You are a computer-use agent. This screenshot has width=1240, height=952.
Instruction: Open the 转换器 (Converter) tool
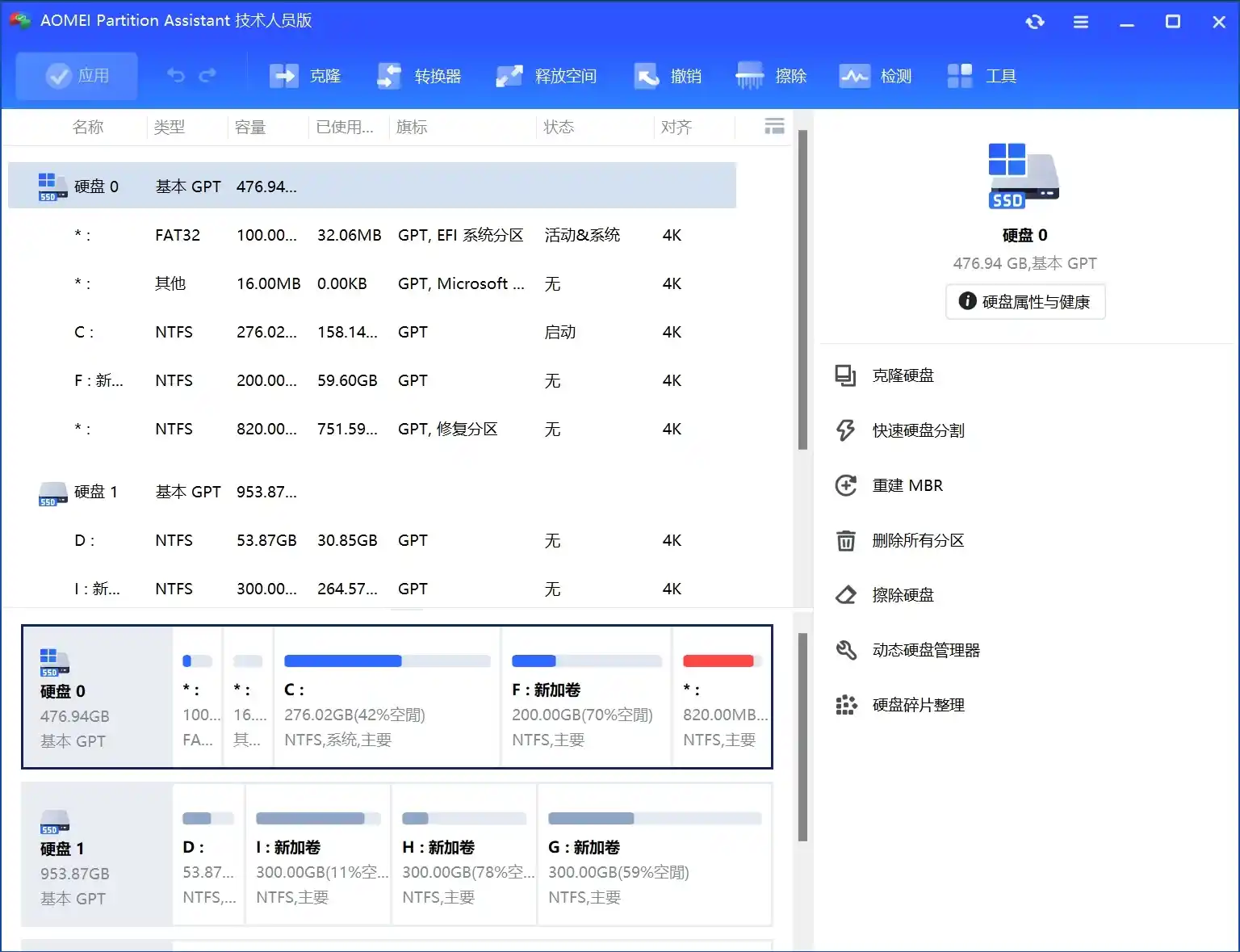(x=418, y=75)
